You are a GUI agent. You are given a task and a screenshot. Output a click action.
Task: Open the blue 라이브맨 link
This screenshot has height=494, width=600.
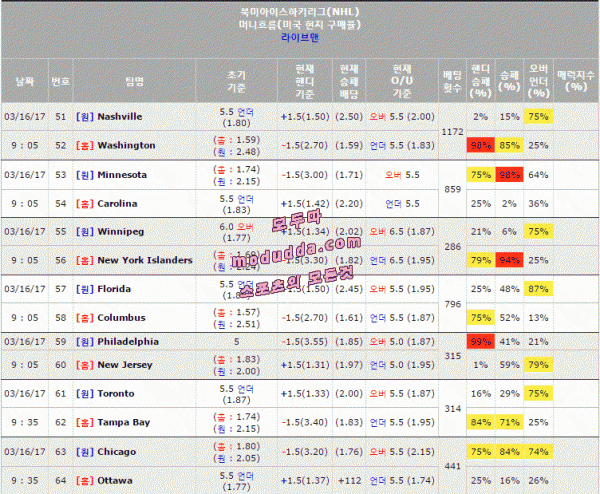tap(300, 37)
